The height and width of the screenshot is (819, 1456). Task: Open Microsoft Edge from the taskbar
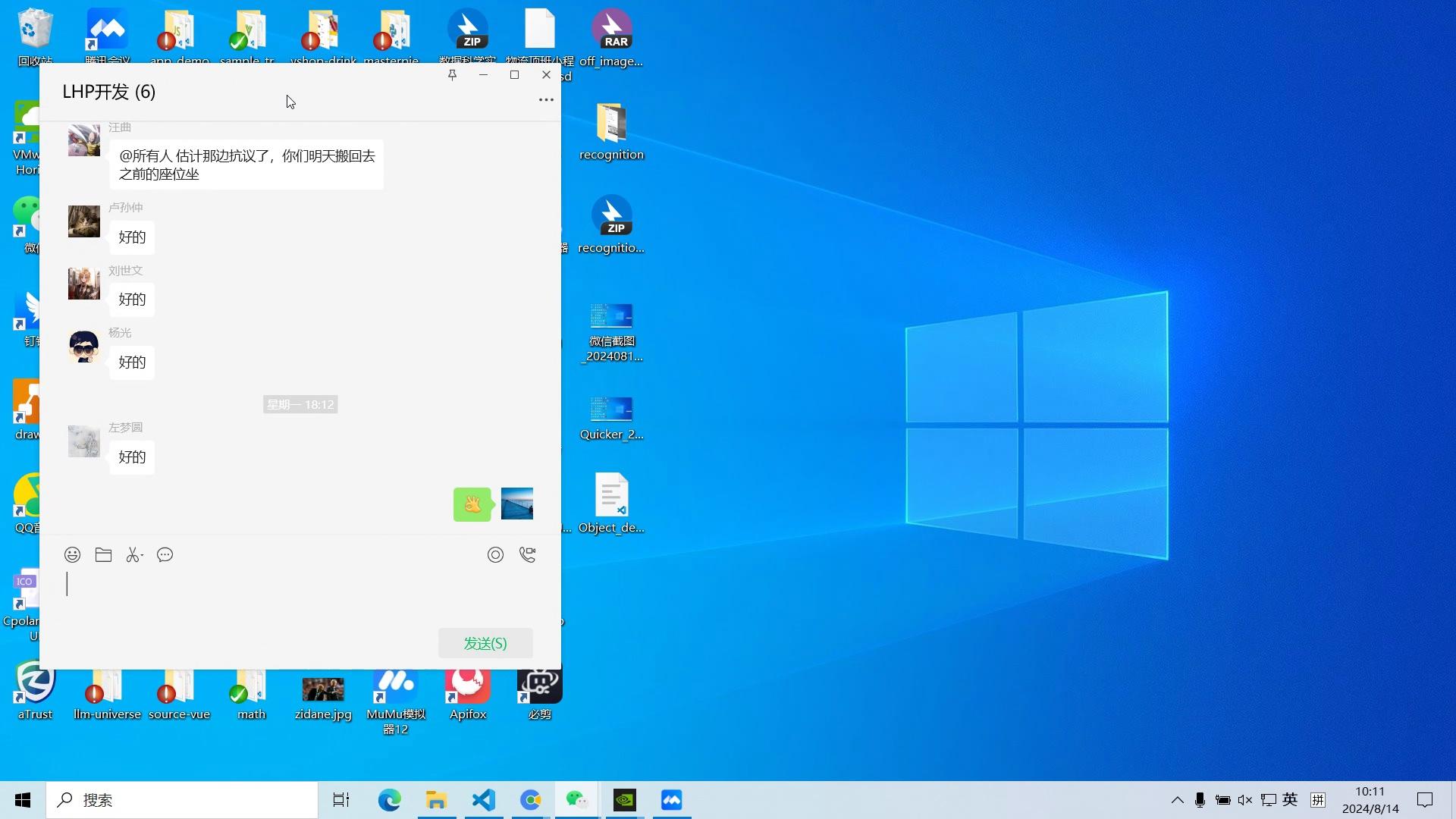click(389, 800)
